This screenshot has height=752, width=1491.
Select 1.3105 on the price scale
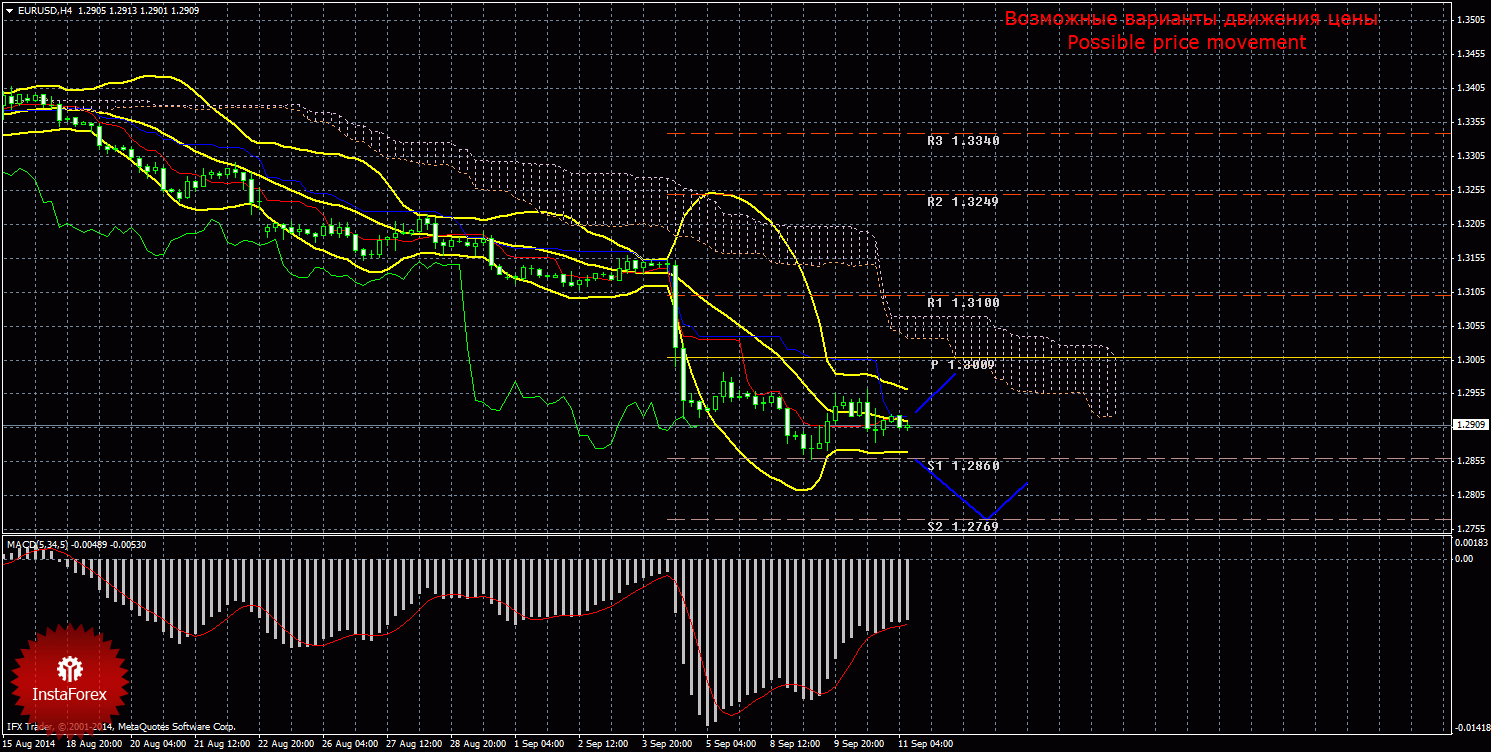(1472, 292)
